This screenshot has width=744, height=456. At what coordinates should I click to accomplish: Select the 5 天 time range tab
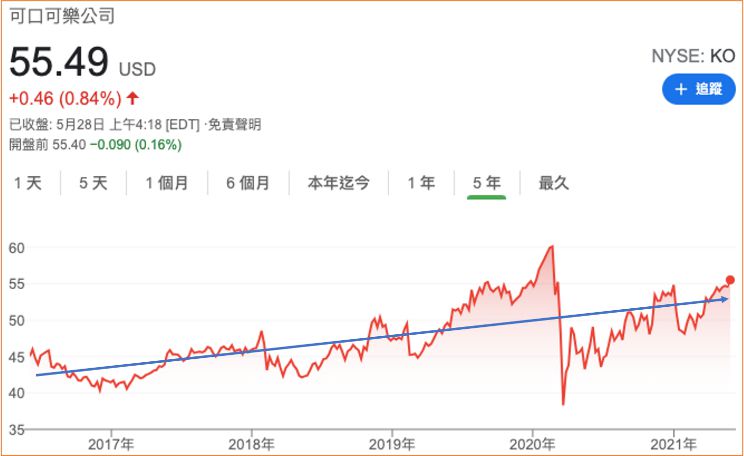(93, 183)
